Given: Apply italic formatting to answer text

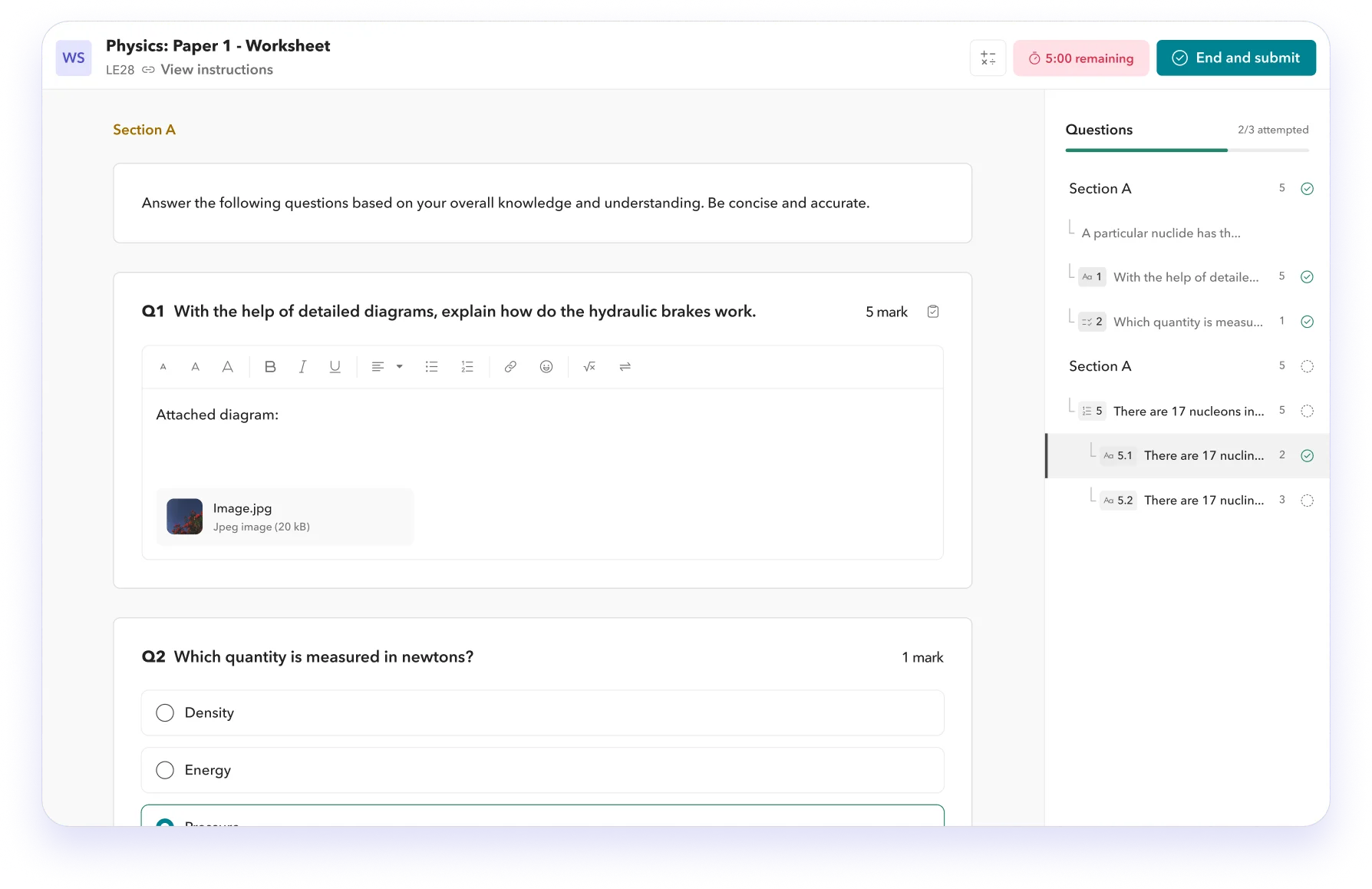Looking at the screenshot, I should coord(302,367).
